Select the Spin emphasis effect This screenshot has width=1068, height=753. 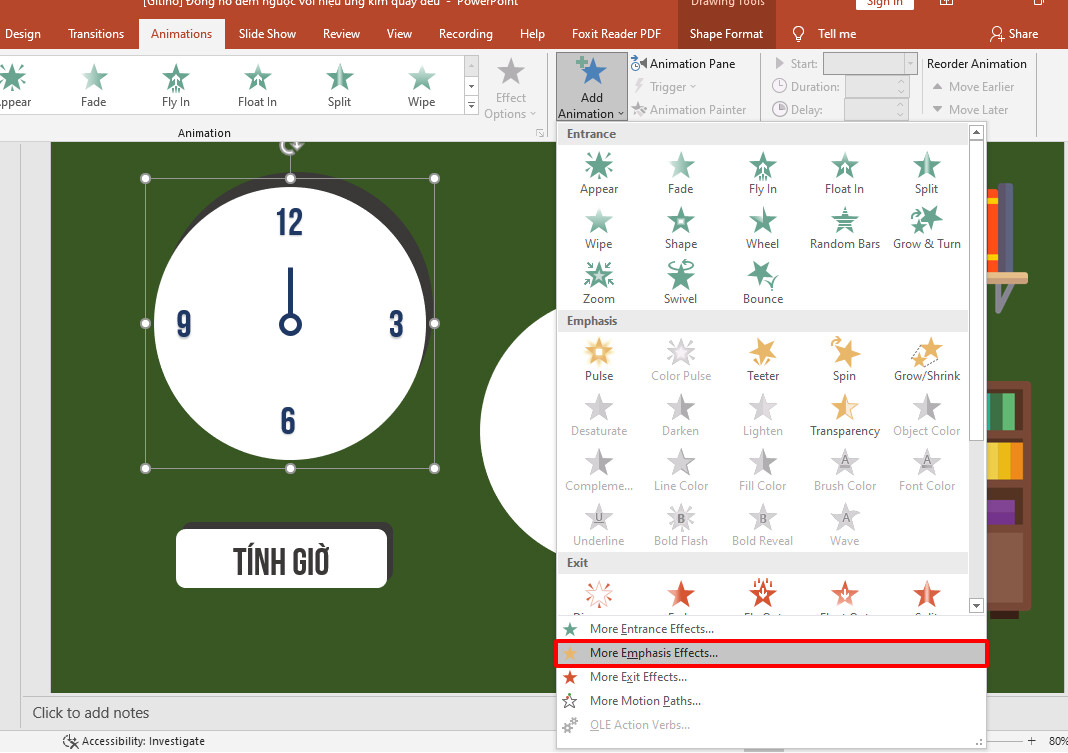(844, 360)
